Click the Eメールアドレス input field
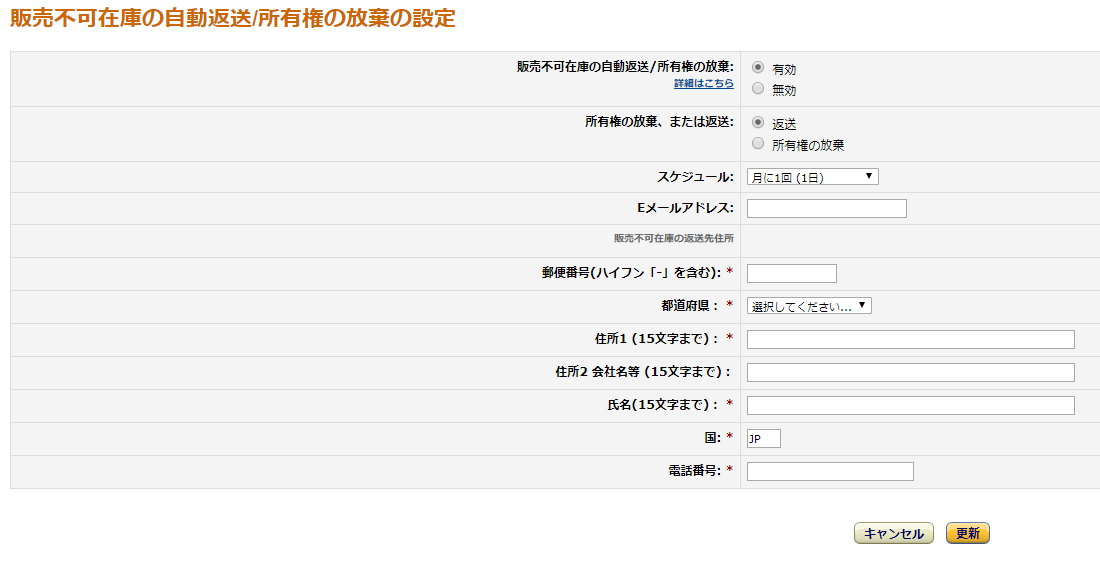This screenshot has height=574, width=1100. click(x=826, y=208)
